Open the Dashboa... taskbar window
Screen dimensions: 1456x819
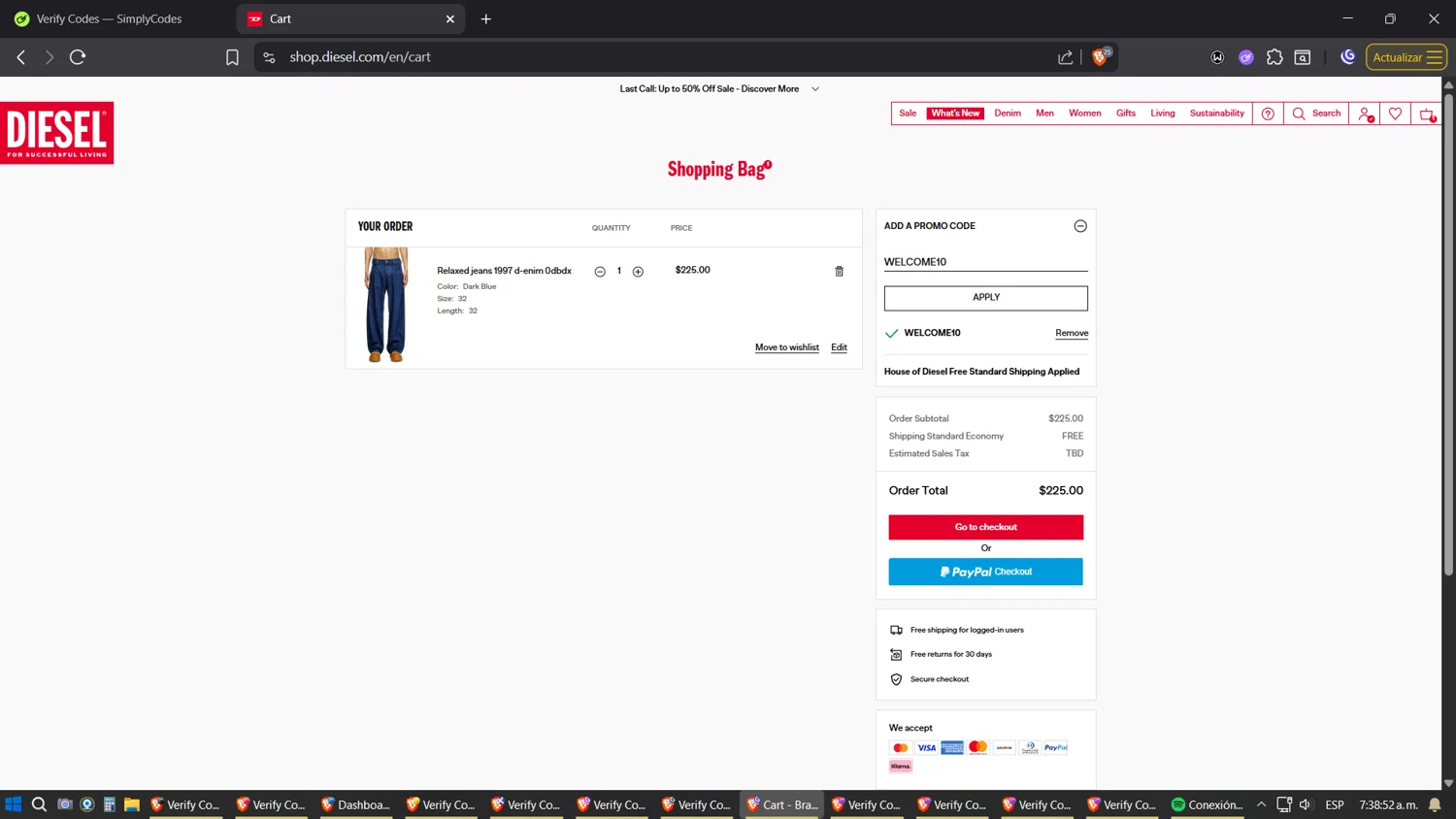[x=356, y=804]
